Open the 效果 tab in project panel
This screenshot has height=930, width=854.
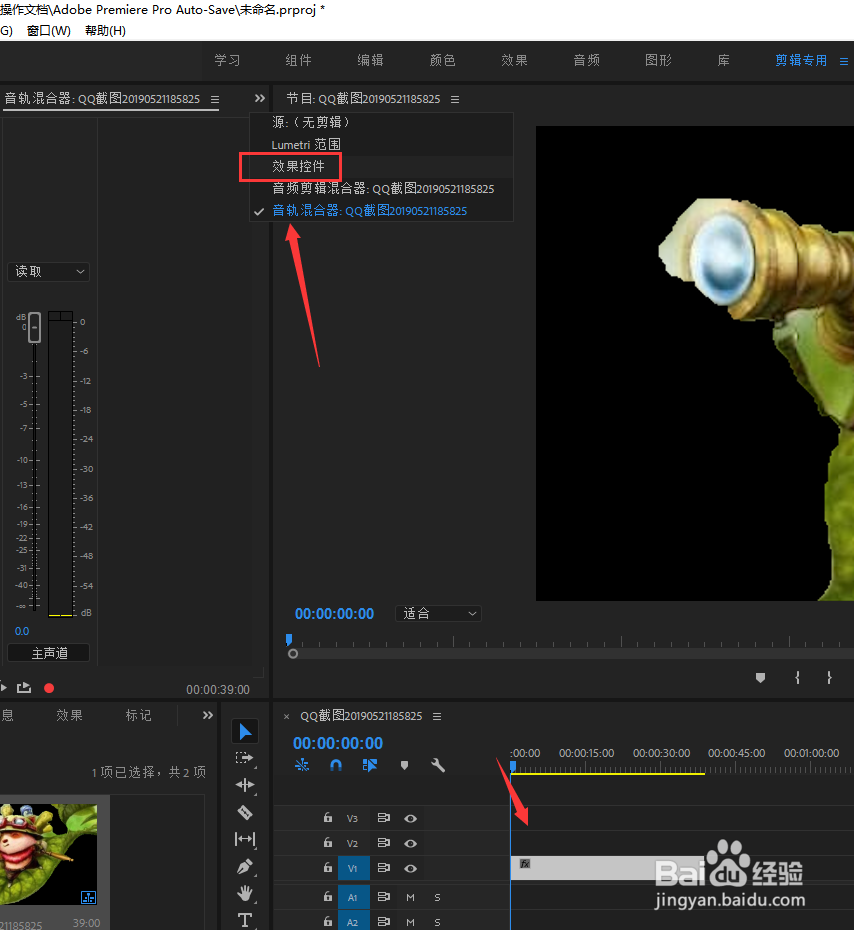(69, 716)
